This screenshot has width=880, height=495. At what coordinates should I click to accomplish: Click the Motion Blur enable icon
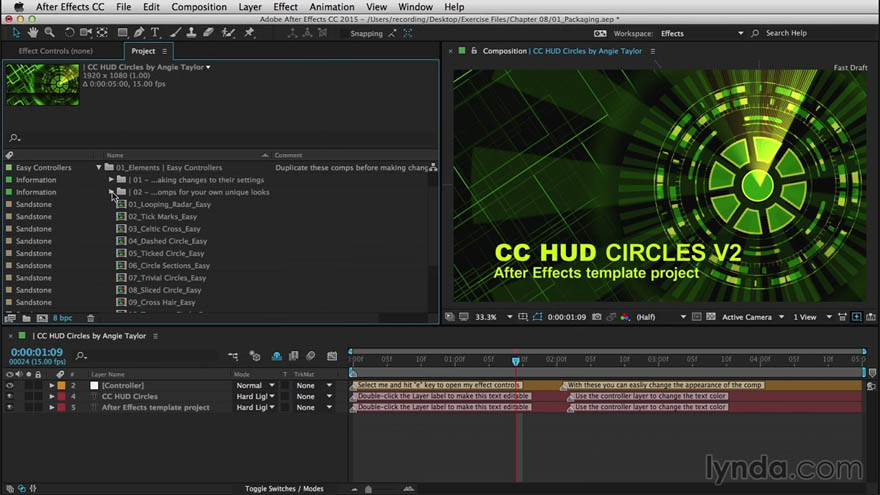[310, 356]
